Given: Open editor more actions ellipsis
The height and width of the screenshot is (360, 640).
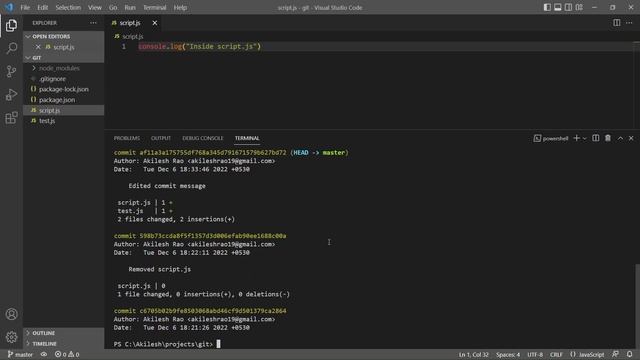Looking at the screenshot, I should click(629, 23).
